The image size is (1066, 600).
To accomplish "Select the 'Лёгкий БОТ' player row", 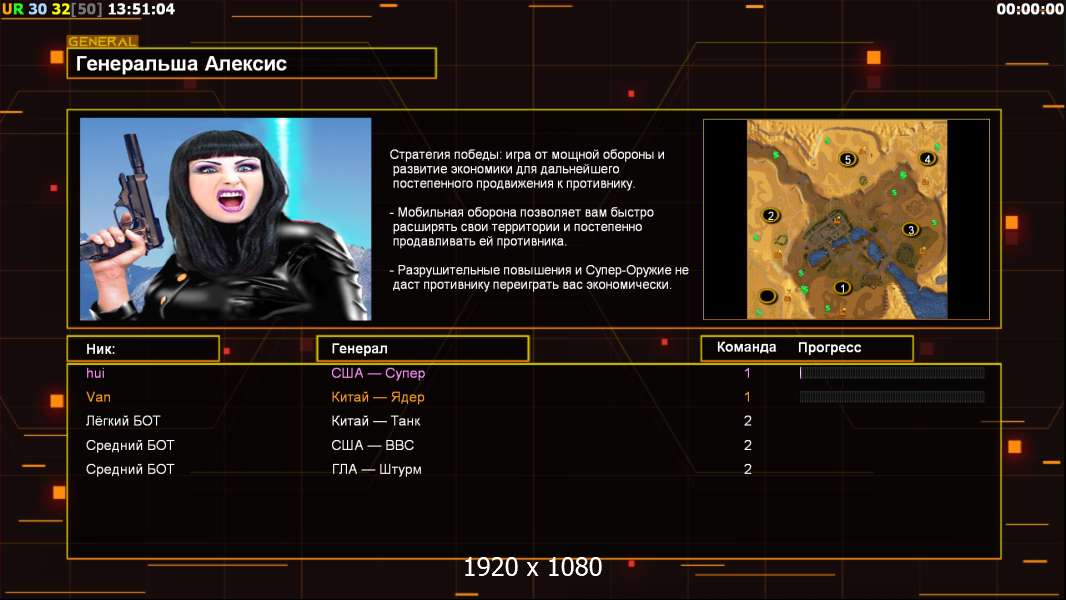I will (x=123, y=421).
